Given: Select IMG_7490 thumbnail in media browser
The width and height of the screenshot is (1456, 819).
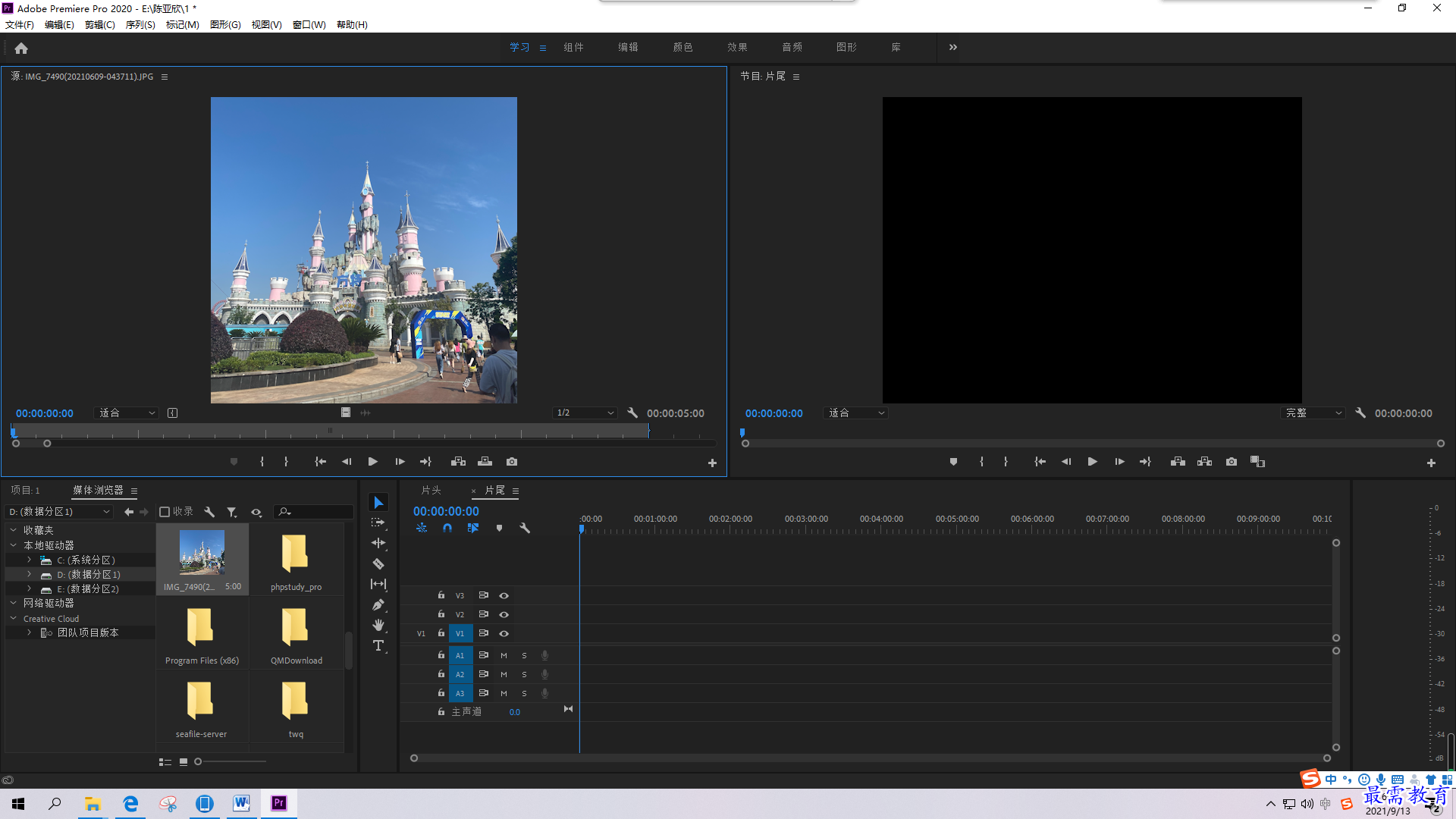Looking at the screenshot, I should click(x=202, y=559).
